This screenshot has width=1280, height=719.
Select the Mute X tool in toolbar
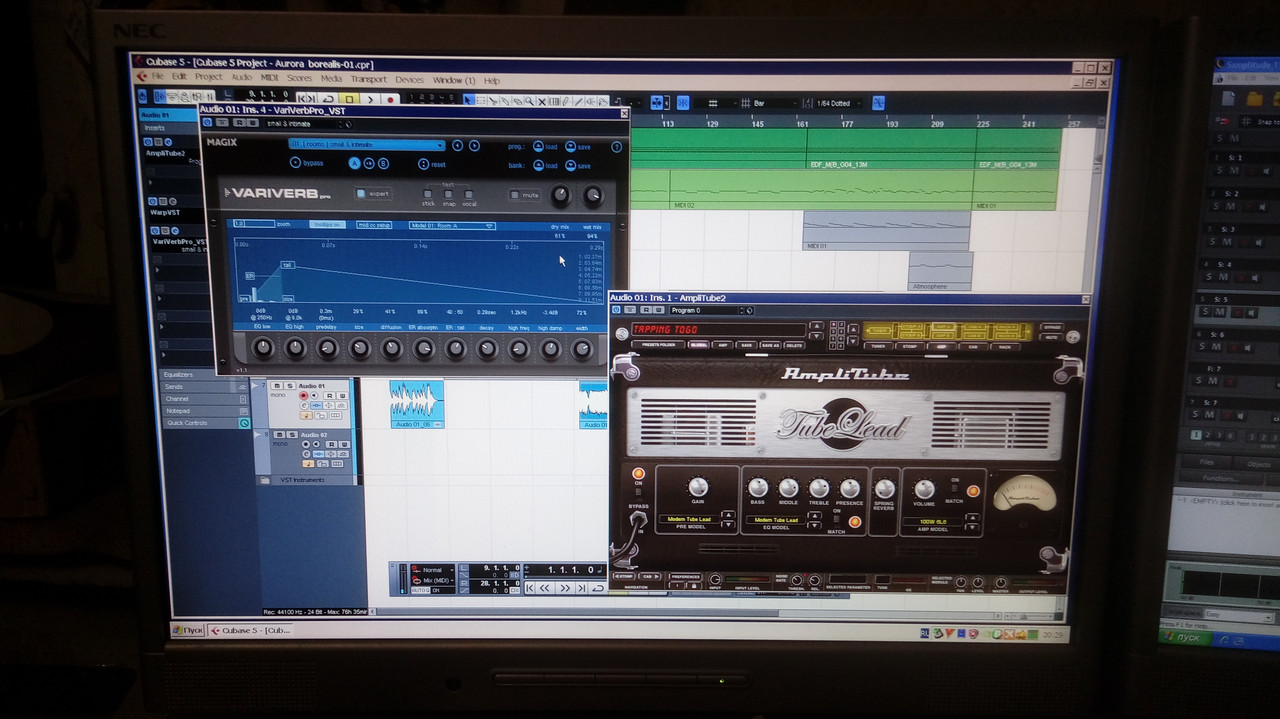click(x=541, y=101)
